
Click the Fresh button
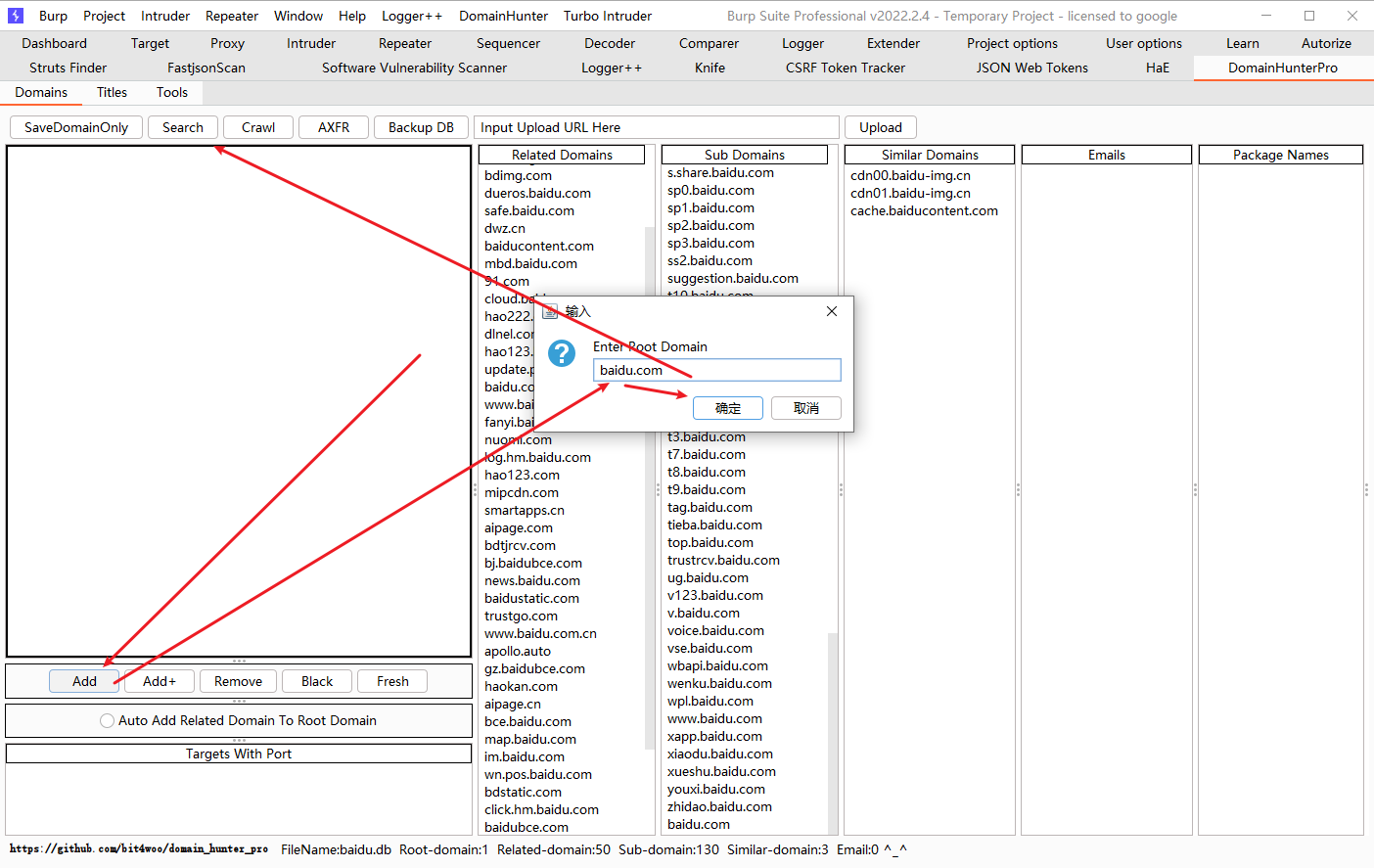392,681
